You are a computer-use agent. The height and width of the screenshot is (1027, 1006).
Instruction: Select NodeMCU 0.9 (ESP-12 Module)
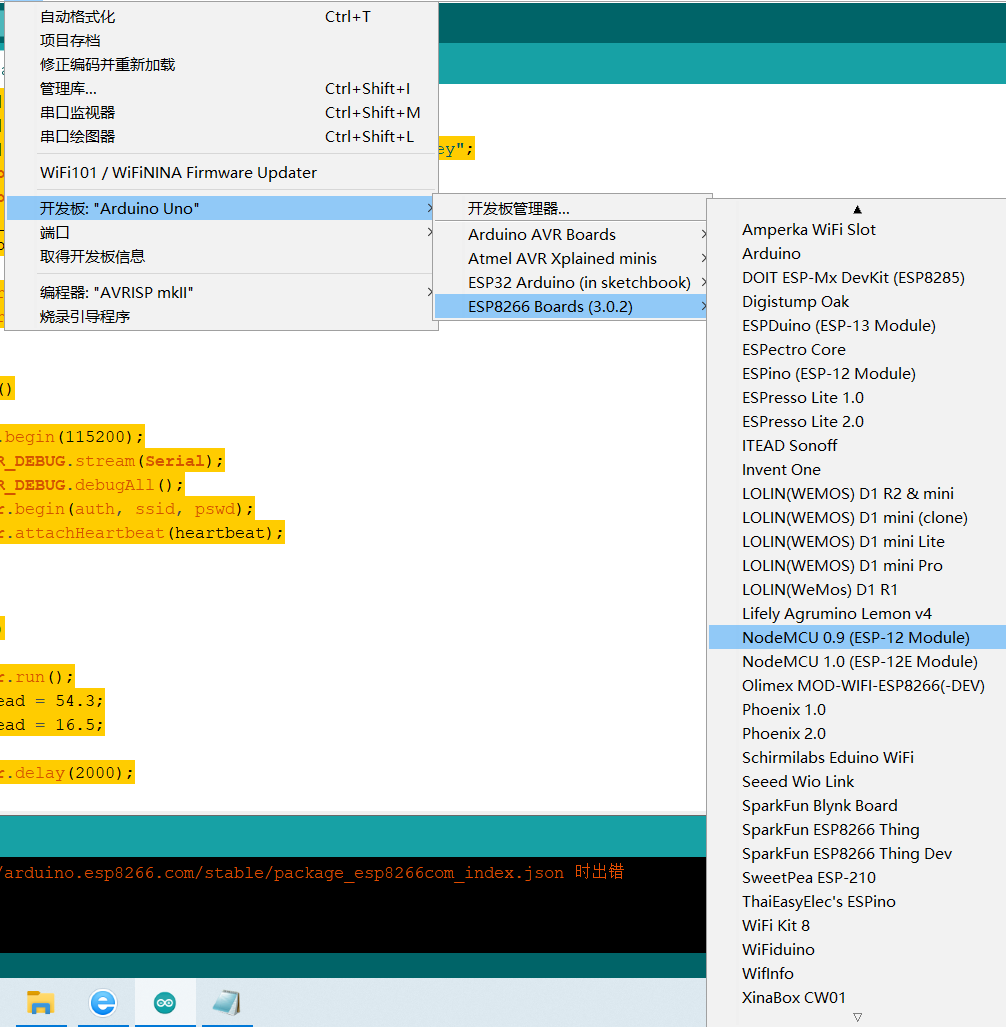point(857,637)
